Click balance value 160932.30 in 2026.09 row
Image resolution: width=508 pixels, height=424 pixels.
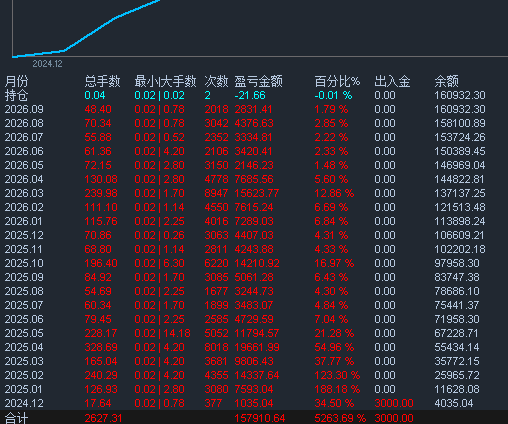[460, 110]
